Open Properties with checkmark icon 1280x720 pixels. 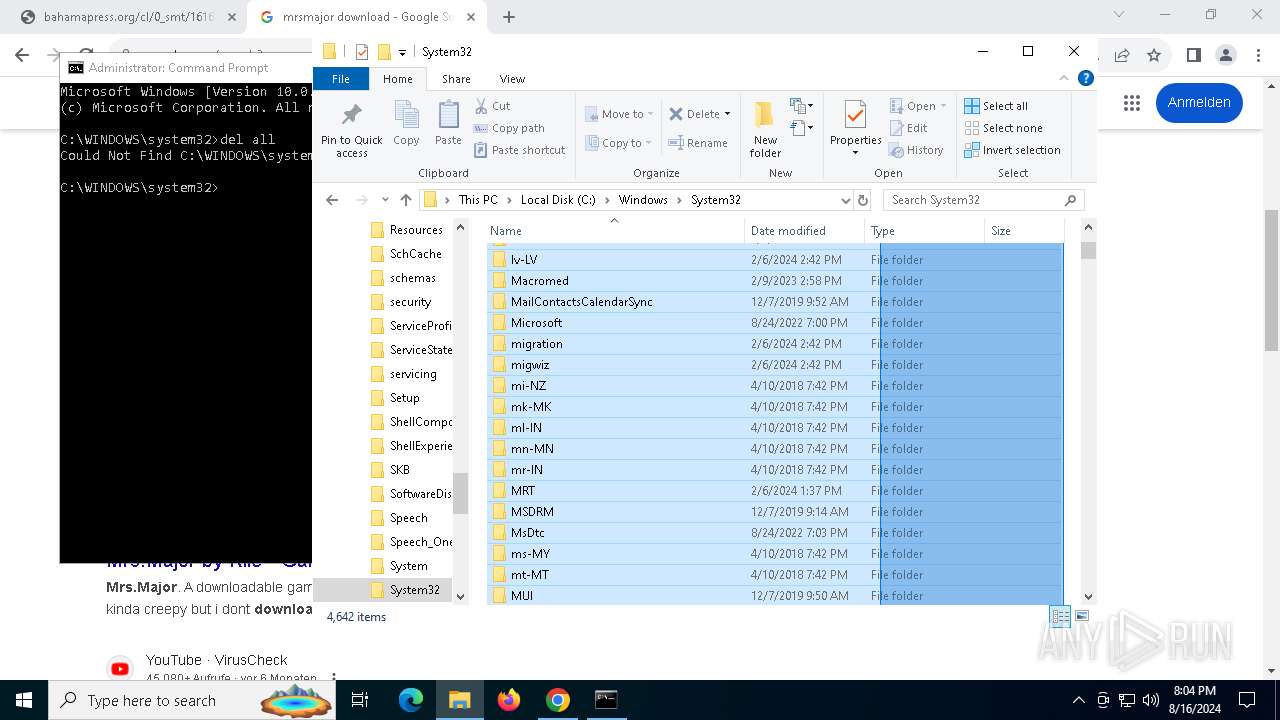click(855, 116)
